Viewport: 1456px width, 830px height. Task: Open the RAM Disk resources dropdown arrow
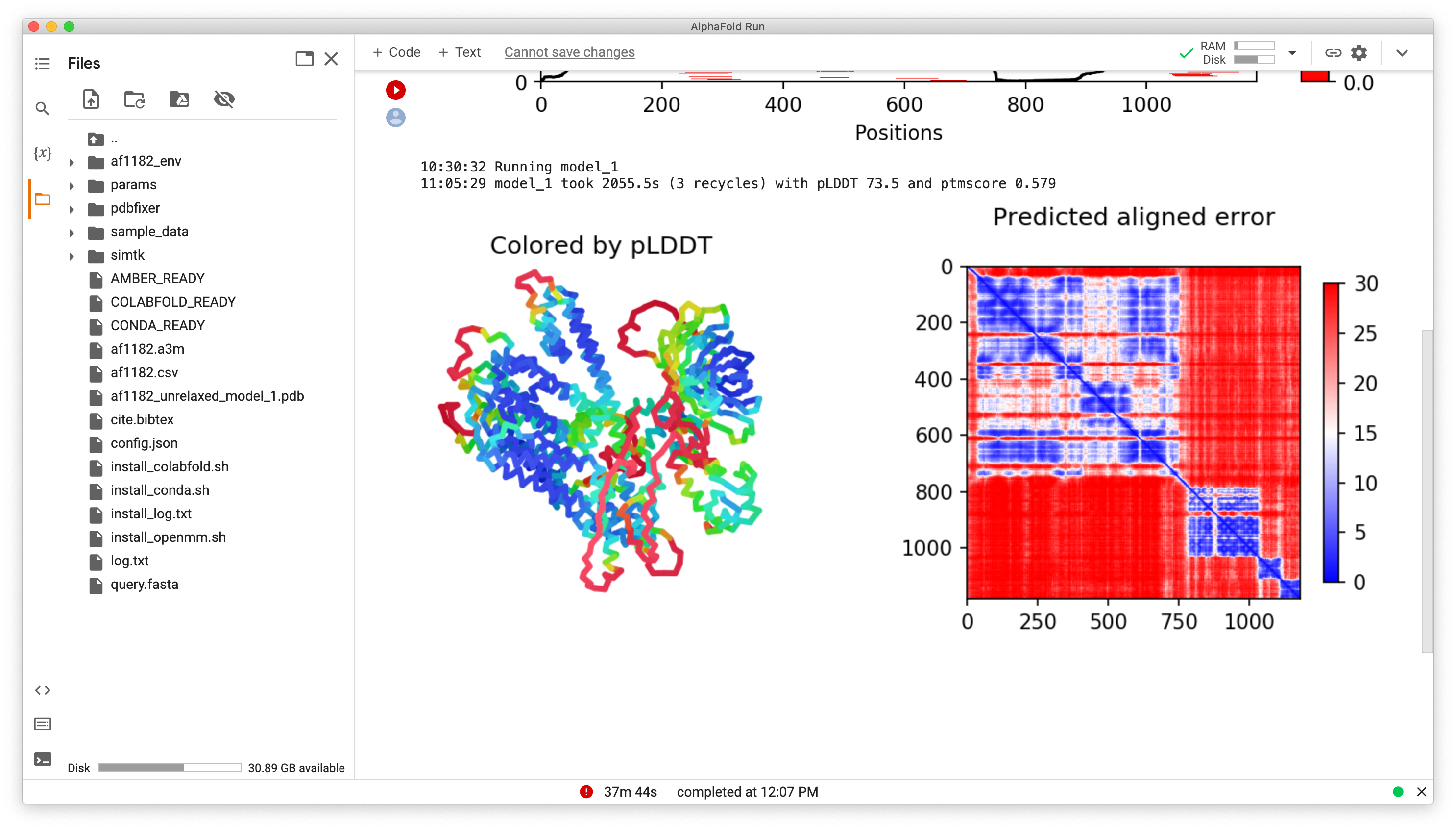pyautogui.click(x=1292, y=53)
